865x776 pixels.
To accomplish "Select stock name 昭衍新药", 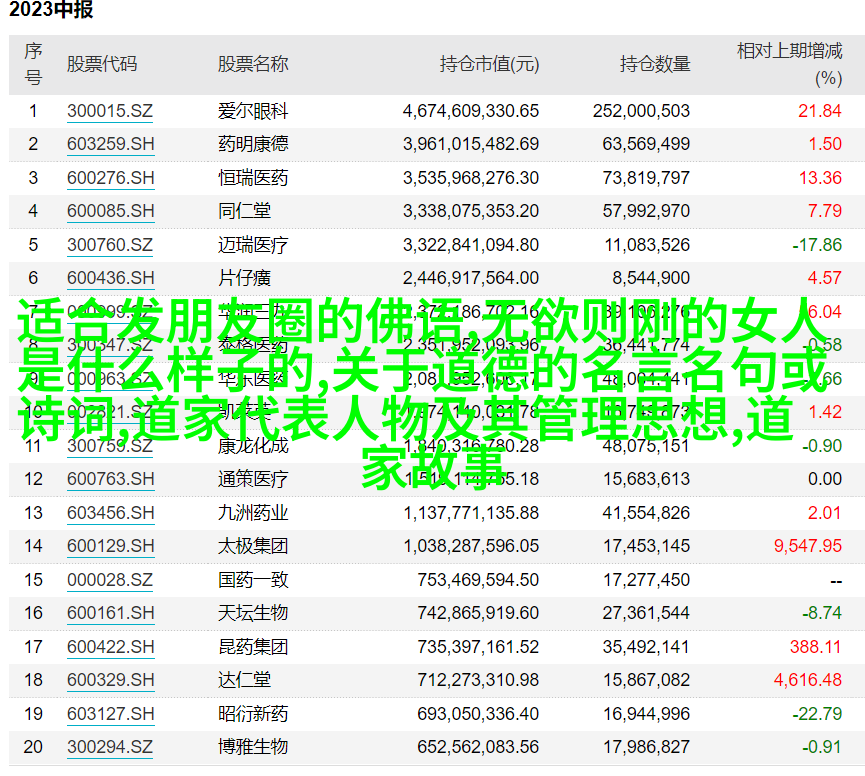I will (253, 714).
